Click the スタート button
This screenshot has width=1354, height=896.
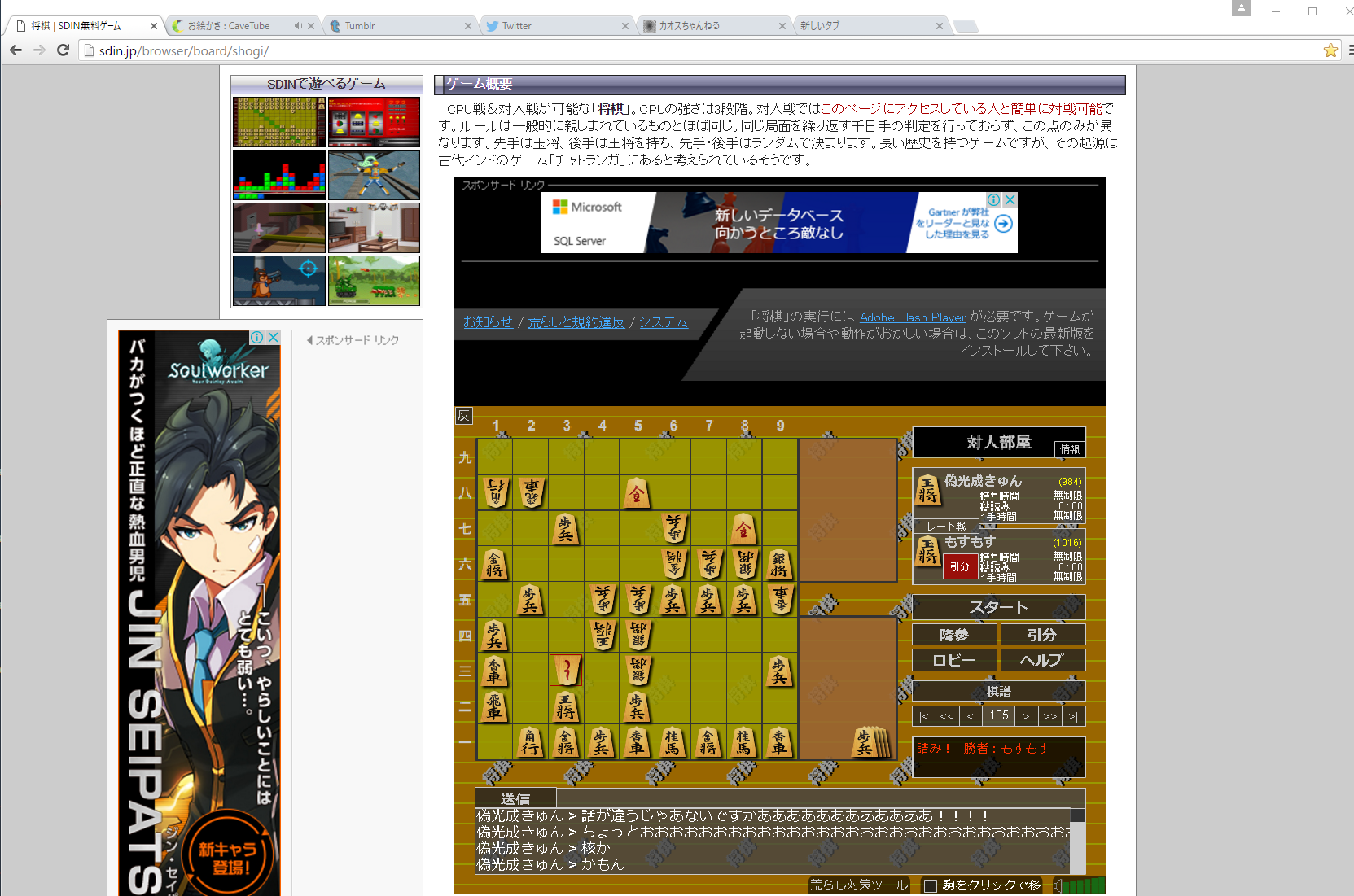[x=999, y=607]
